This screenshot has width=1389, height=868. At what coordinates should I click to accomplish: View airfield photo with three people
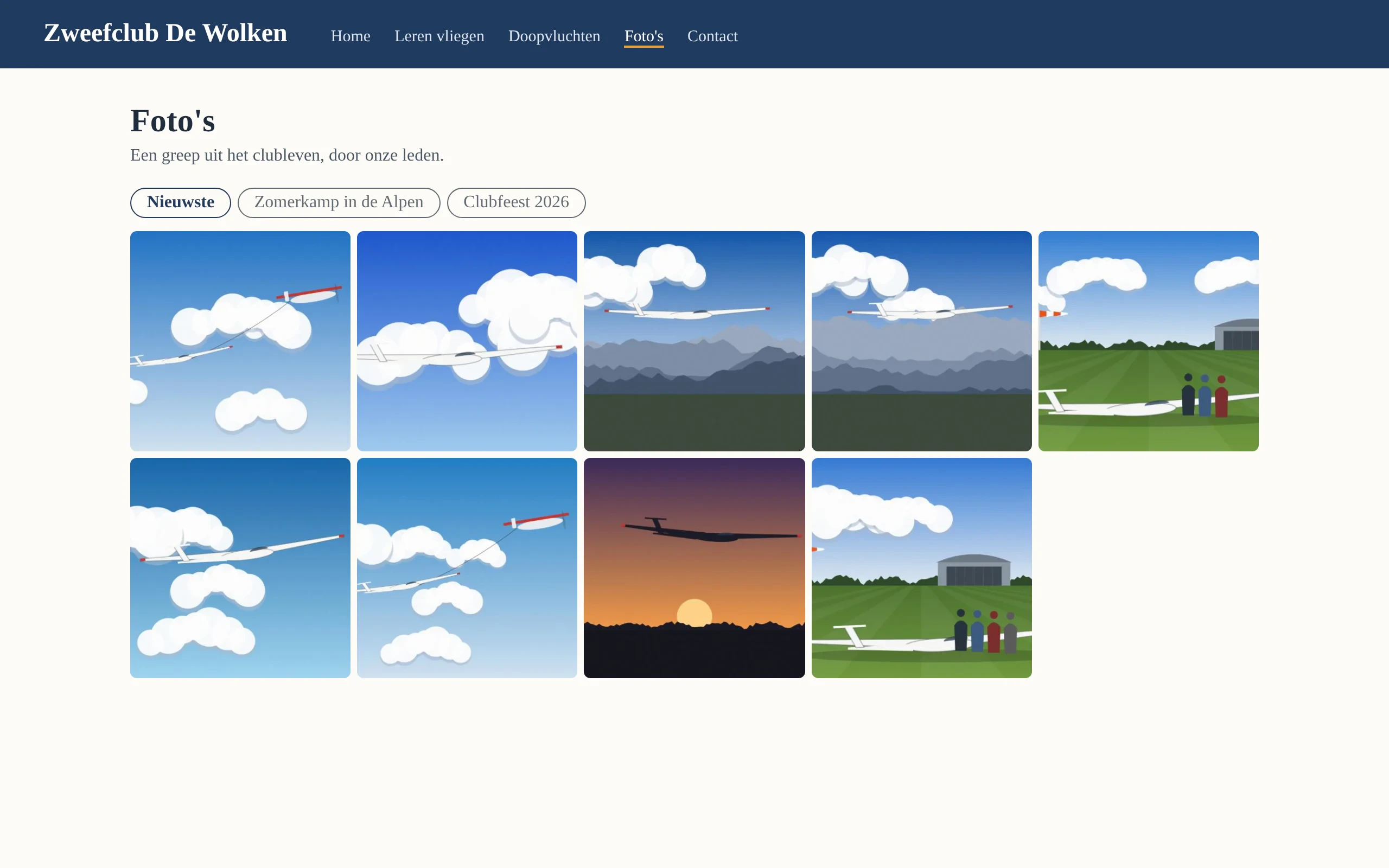point(1148,341)
